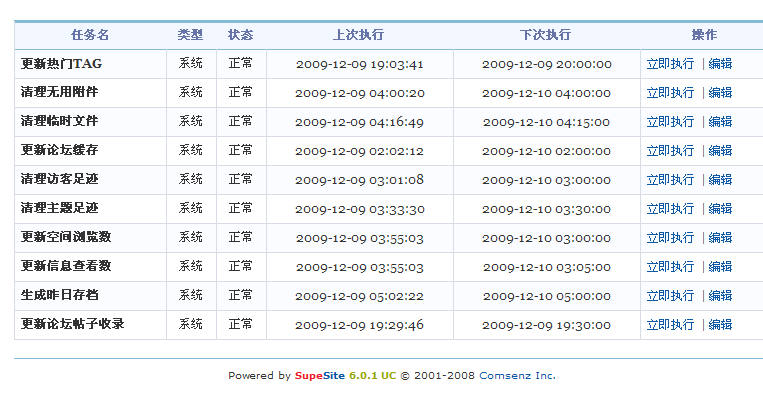
Task: Click last run time 2009-12-09 04:00:20
Action: coord(360,93)
